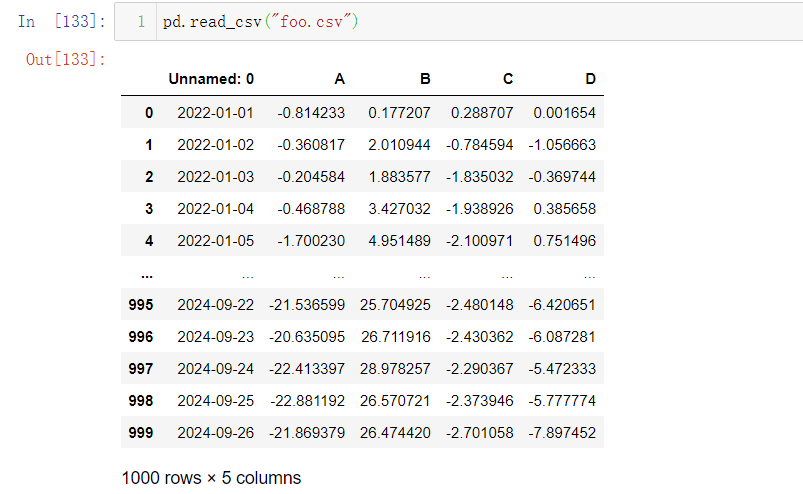Click the Out[133] output prompt

[66, 59]
